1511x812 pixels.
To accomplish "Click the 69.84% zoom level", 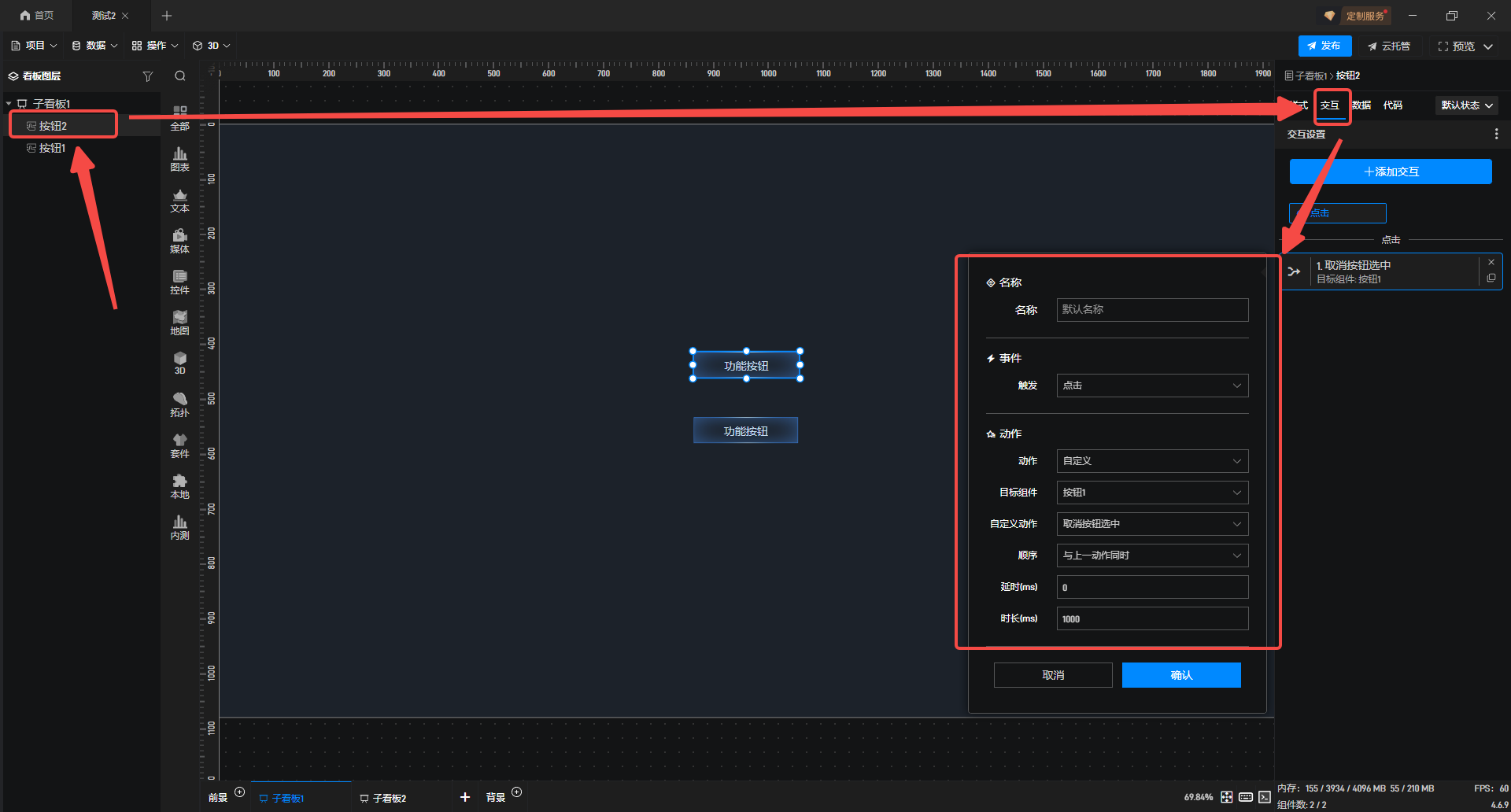I will click(1198, 797).
